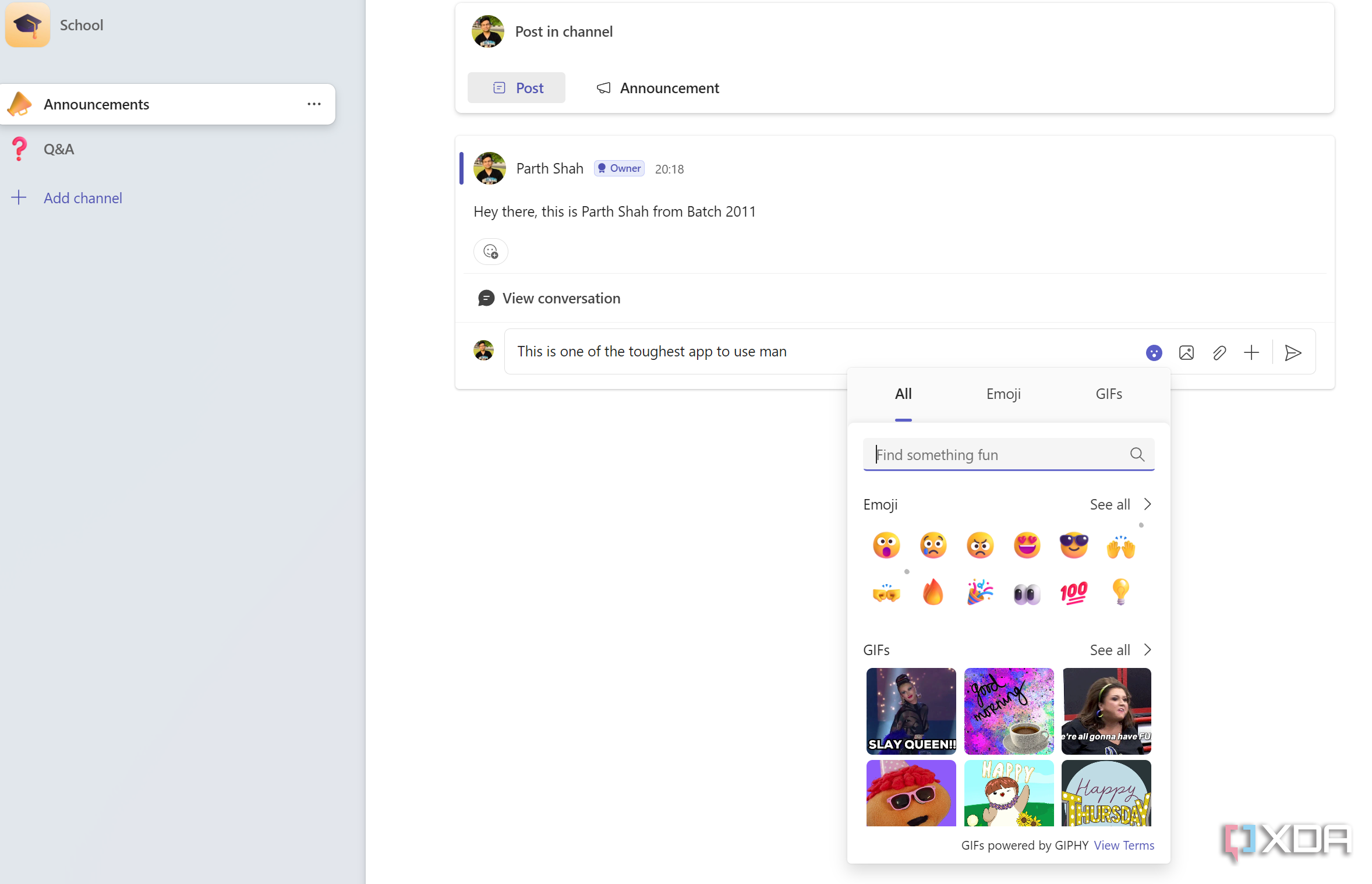This screenshot has height=884, width=1372.
Task: Click the School team graduation cap icon
Action: pyautogui.click(x=27, y=25)
